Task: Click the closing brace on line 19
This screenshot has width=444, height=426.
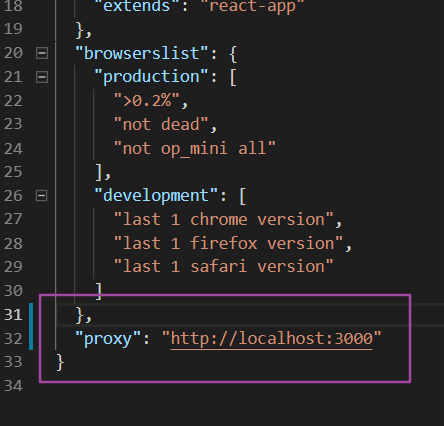Action: coord(80,30)
